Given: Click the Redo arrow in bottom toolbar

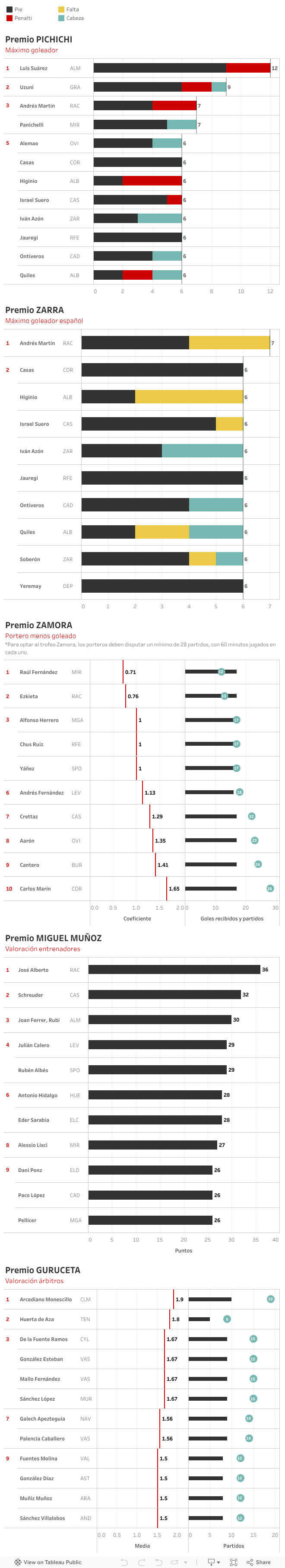Looking at the screenshot, I should tap(142, 1562).
